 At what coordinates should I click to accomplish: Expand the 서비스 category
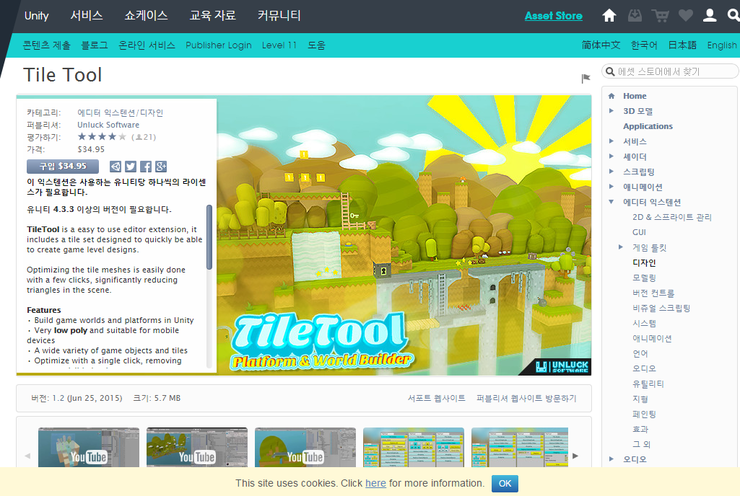611,141
